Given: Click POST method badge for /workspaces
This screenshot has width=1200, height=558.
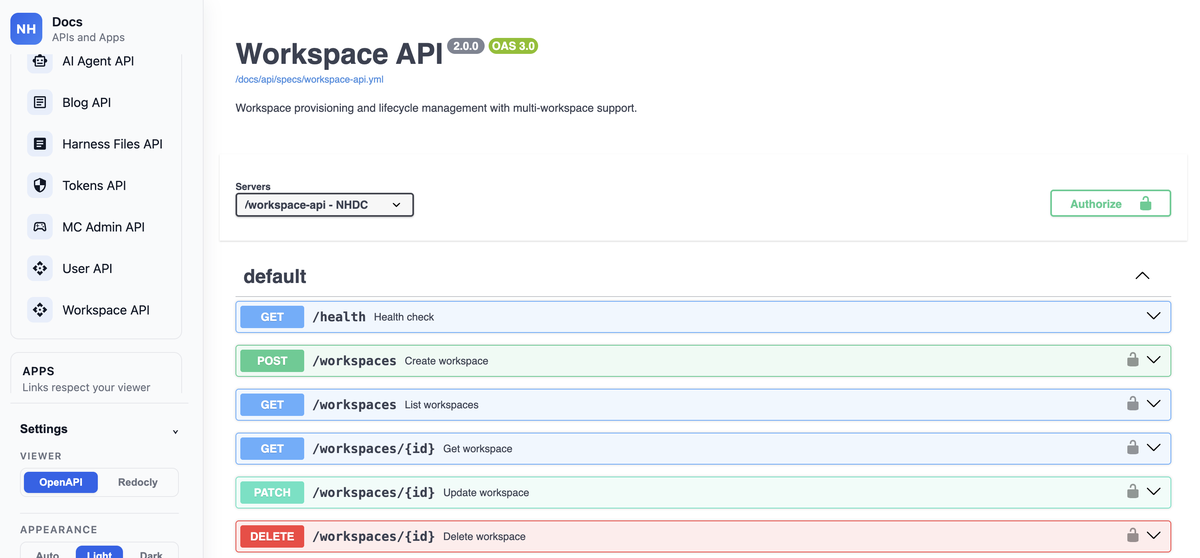Looking at the screenshot, I should pyautogui.click(x=272, y=361).
